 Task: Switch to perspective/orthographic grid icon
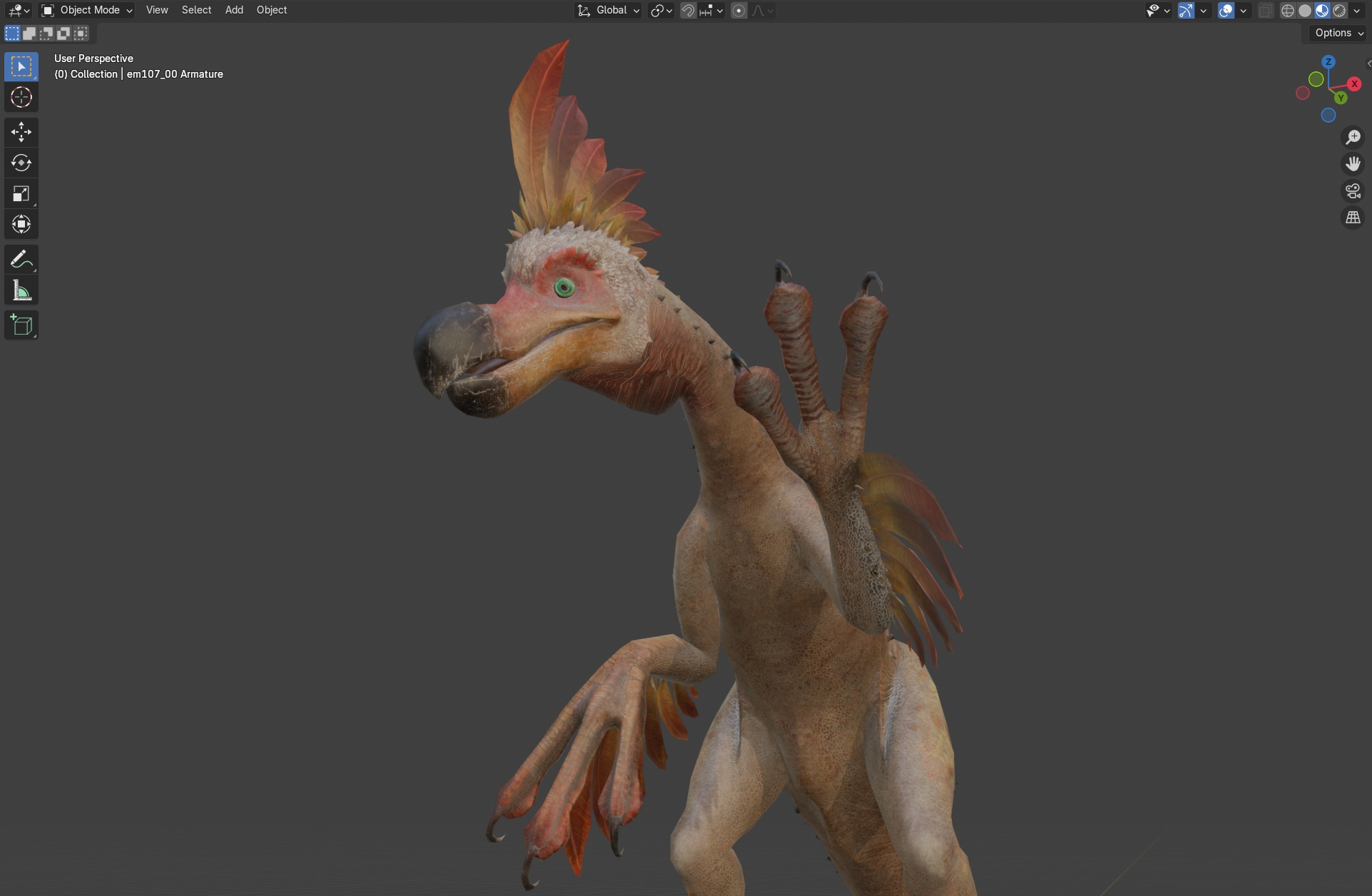coord(1352,218)
